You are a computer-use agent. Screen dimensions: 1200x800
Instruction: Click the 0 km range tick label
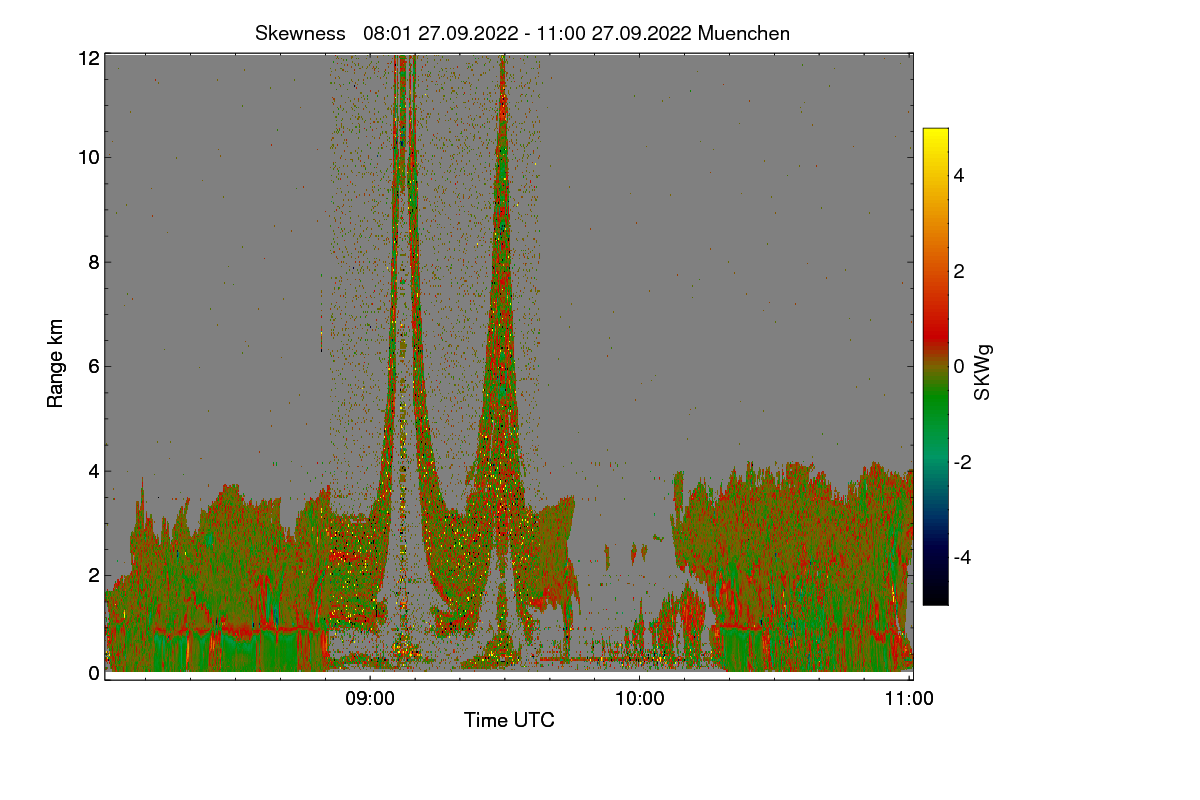(94, 673)
